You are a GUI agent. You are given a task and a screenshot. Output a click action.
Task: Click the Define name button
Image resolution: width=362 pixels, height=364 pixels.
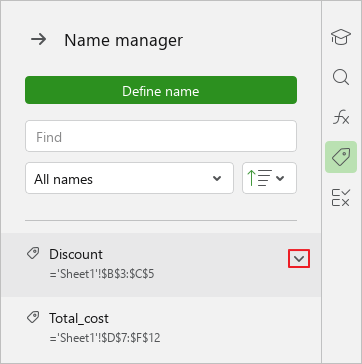(x=161, y=90)
